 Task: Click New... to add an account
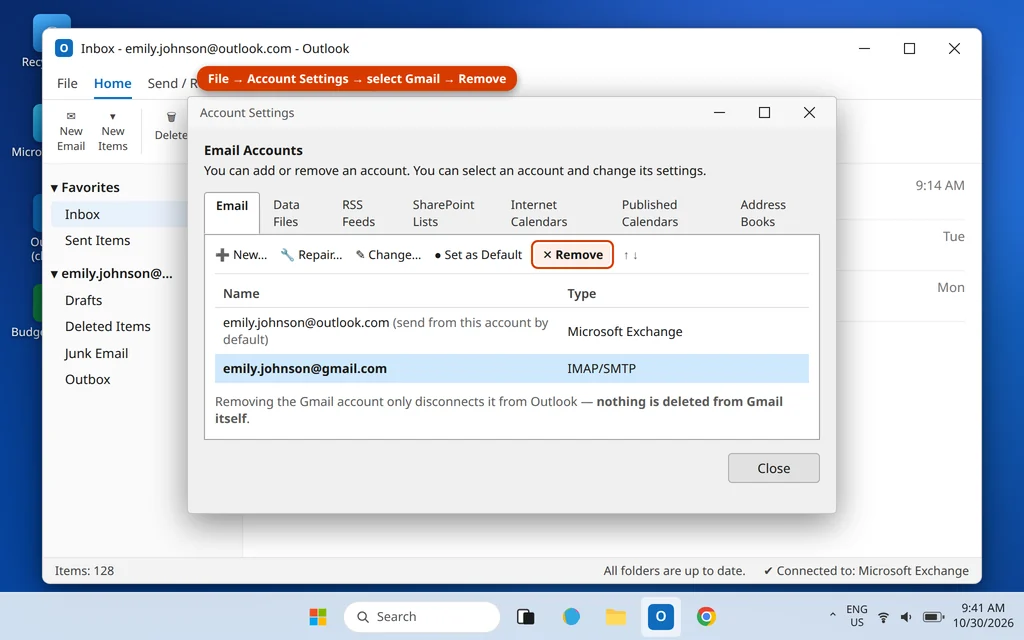(x=242, y=255)
